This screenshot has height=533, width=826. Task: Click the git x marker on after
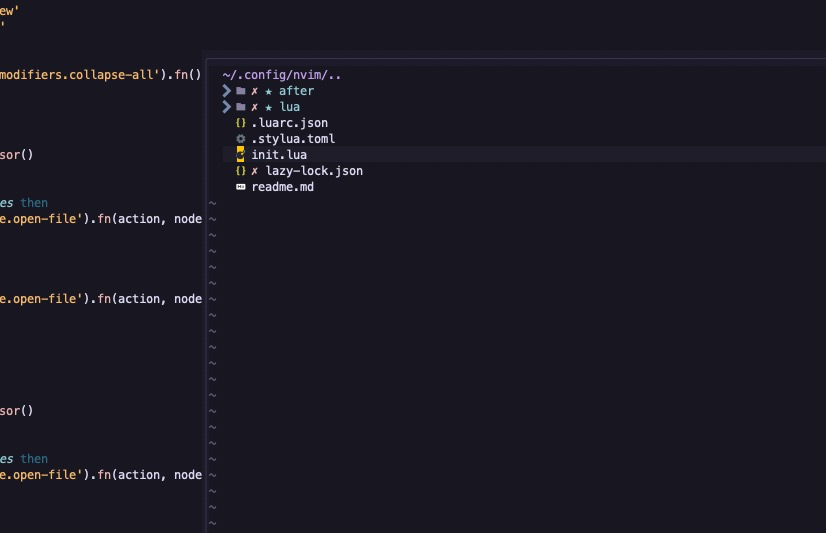(x=254, y=91)
